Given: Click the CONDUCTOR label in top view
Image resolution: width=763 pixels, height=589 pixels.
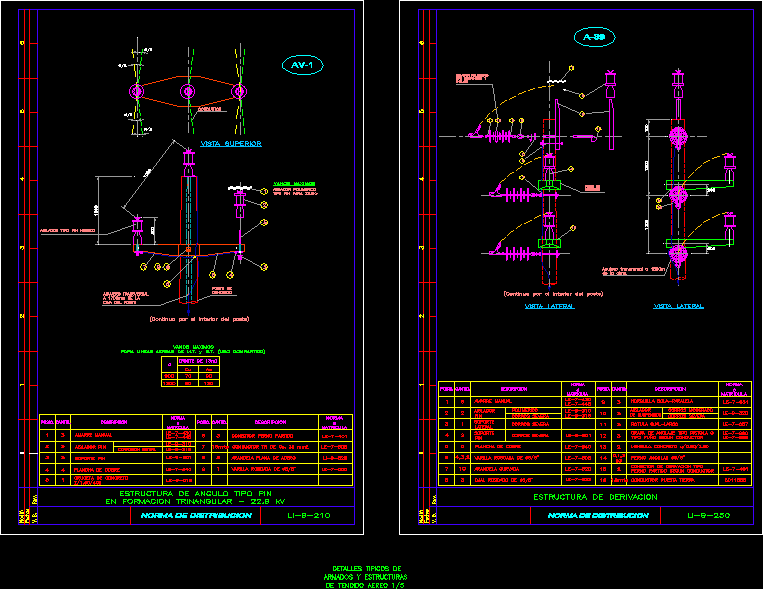Looking at the screenshot, I should [x=210, y=109].
